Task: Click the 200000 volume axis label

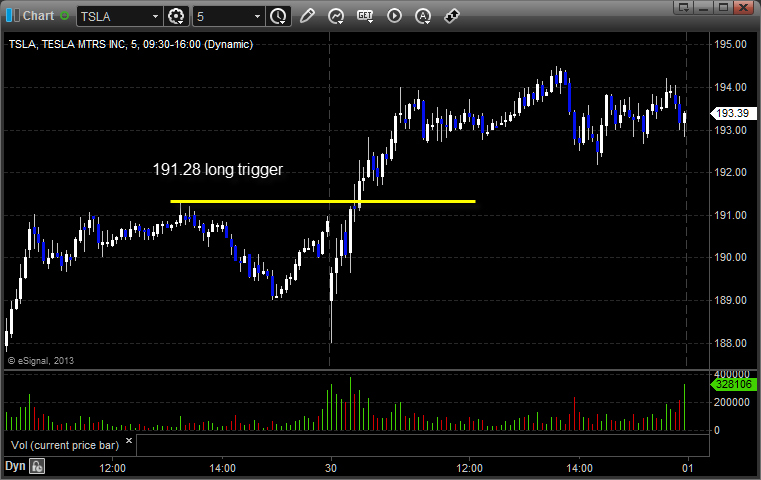Action: point(731,402)
